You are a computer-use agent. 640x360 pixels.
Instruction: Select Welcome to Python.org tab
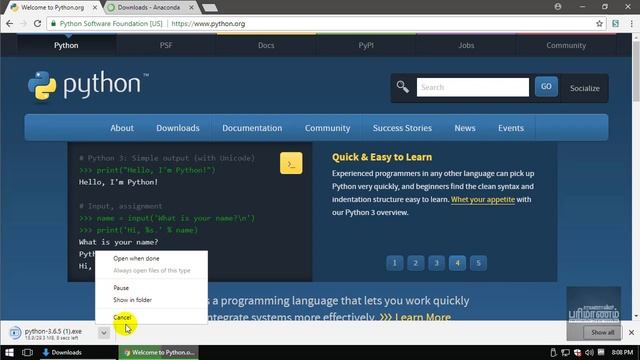click(53, 7)
